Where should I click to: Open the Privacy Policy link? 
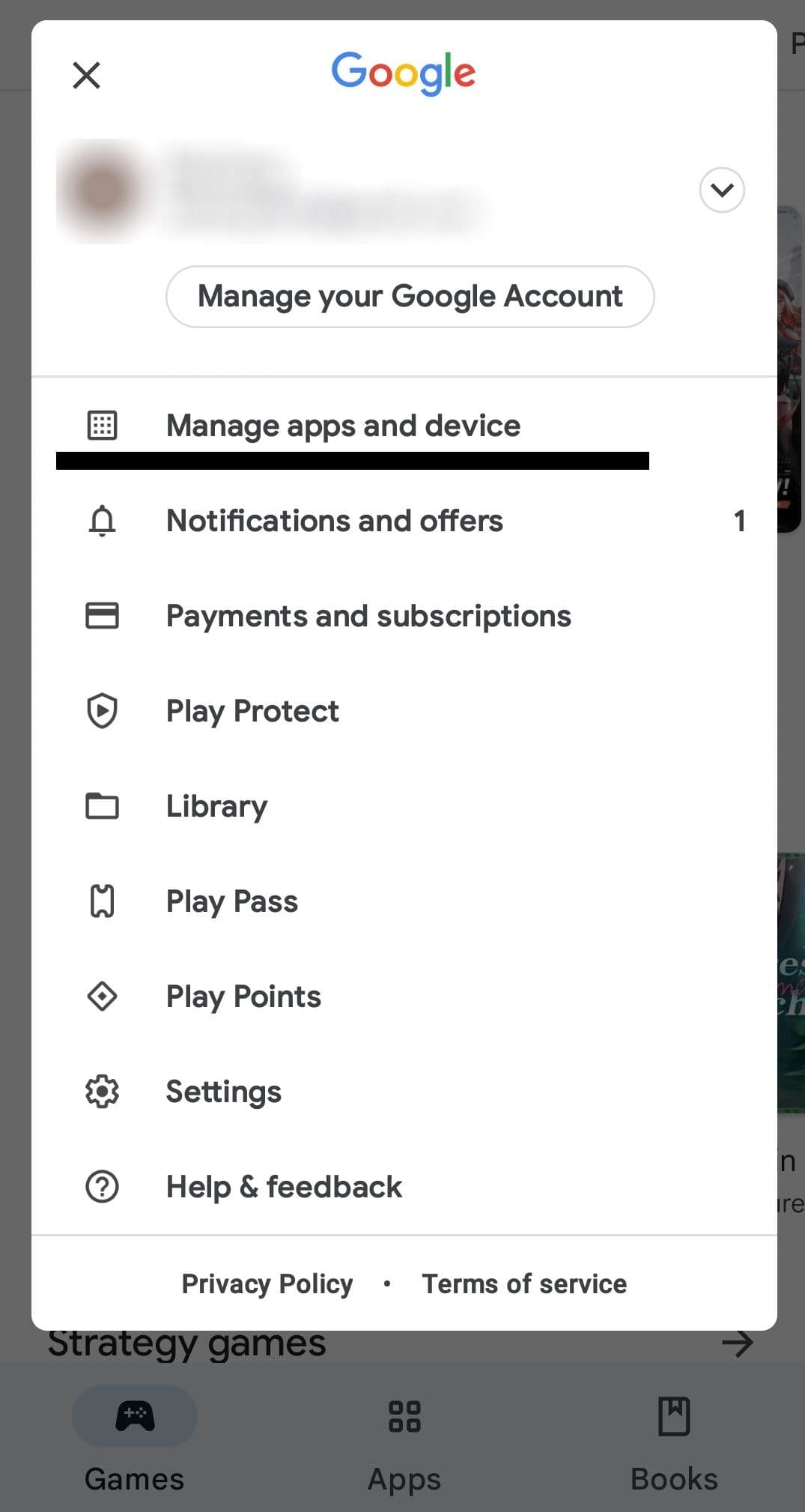pyautogui.click(x=267, y=1283)
